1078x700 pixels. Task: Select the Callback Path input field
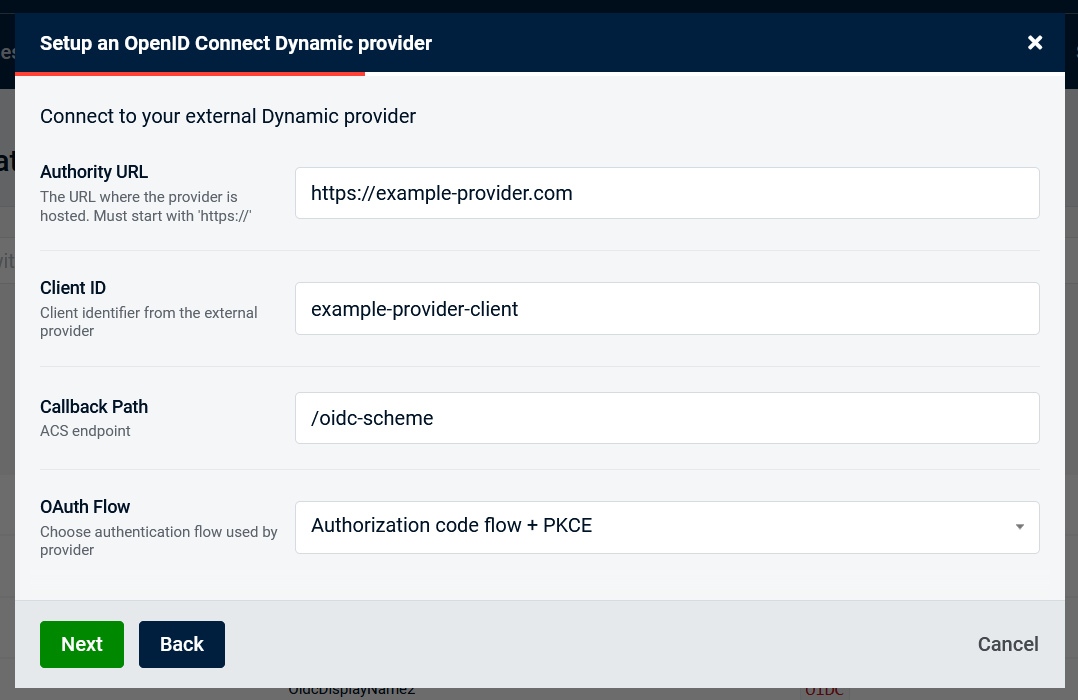(666, 418)
